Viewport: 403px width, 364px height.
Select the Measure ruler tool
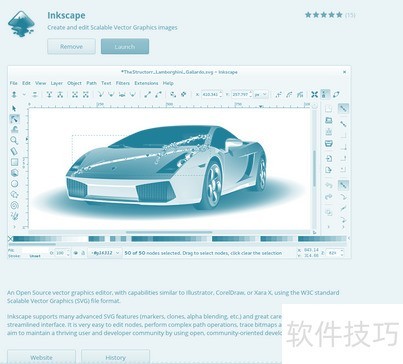14,151
